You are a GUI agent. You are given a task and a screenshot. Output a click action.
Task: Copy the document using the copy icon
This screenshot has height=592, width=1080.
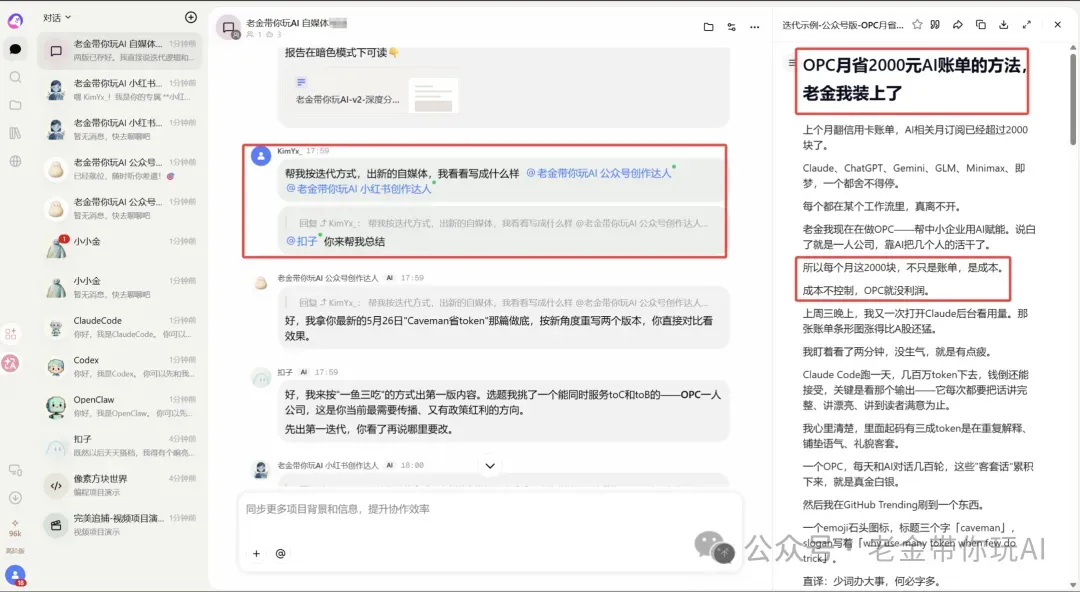[x=981, y=24]
